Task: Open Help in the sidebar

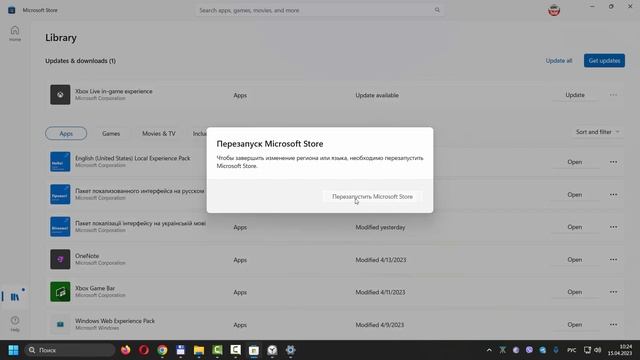Action: pyautogui.click(x=15, y=323)
